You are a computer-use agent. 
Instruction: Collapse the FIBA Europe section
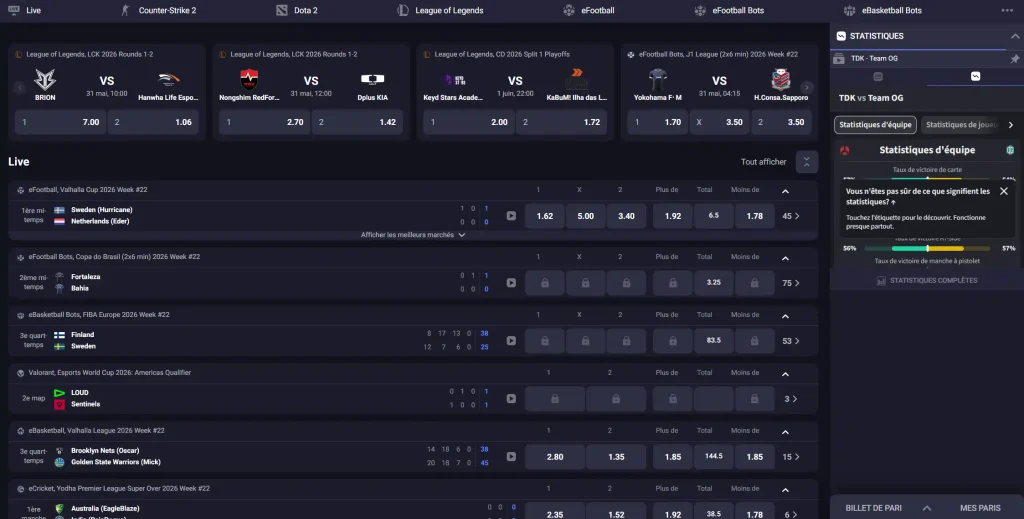pyautogui.click(x=786, y=316)
